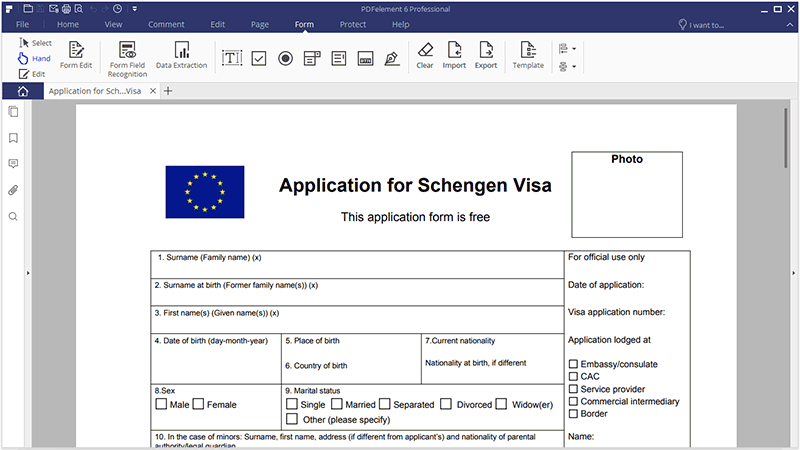Check the Married marital status box

pos(337,404)
